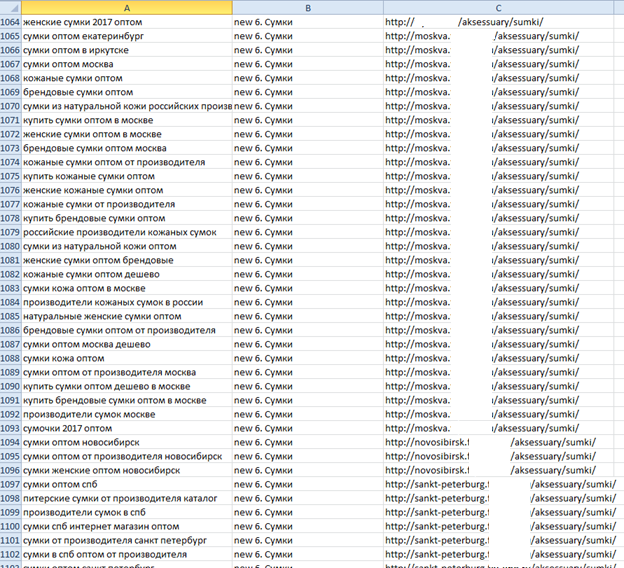This screenshot has height=568, width=624.
Task: Select column C header
Action: (x=498, y=8)
